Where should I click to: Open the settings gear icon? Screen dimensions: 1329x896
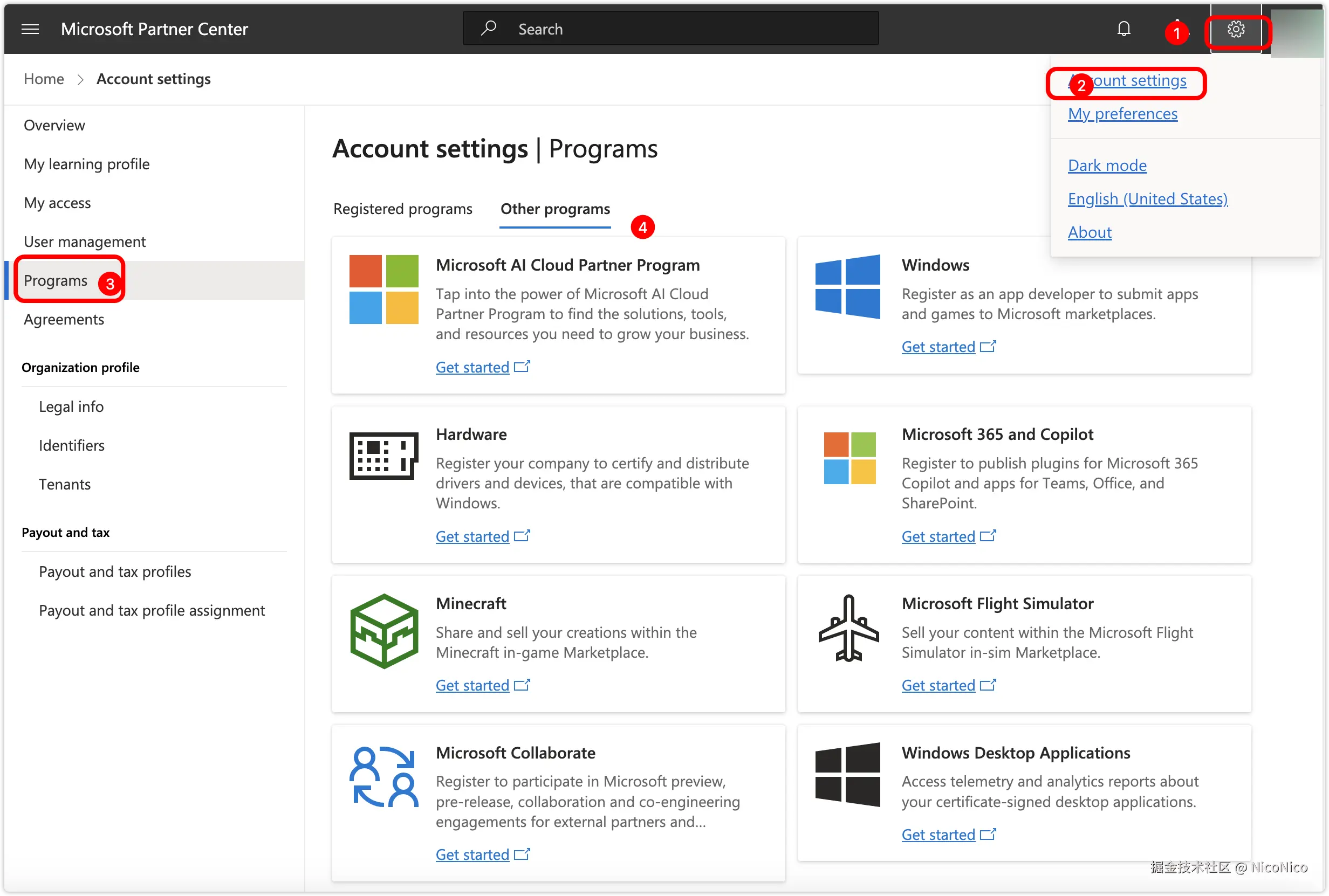click(x=1235, y=29)
